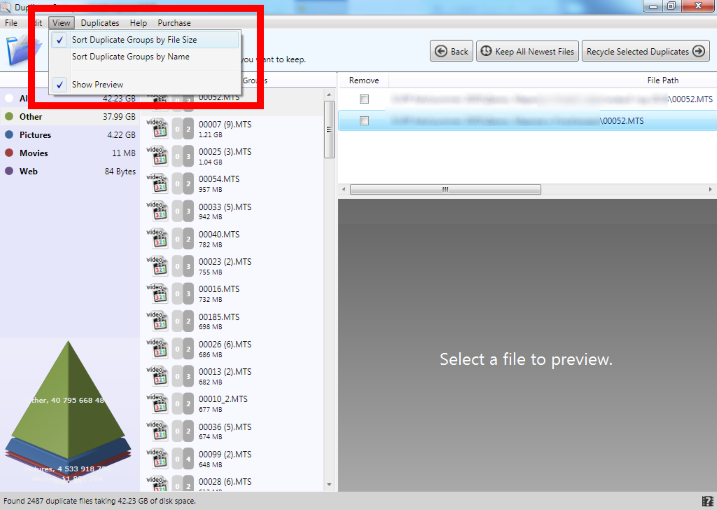
Task: Click the video icon beside 00007 (9).MTS
Action: point(156,128)
